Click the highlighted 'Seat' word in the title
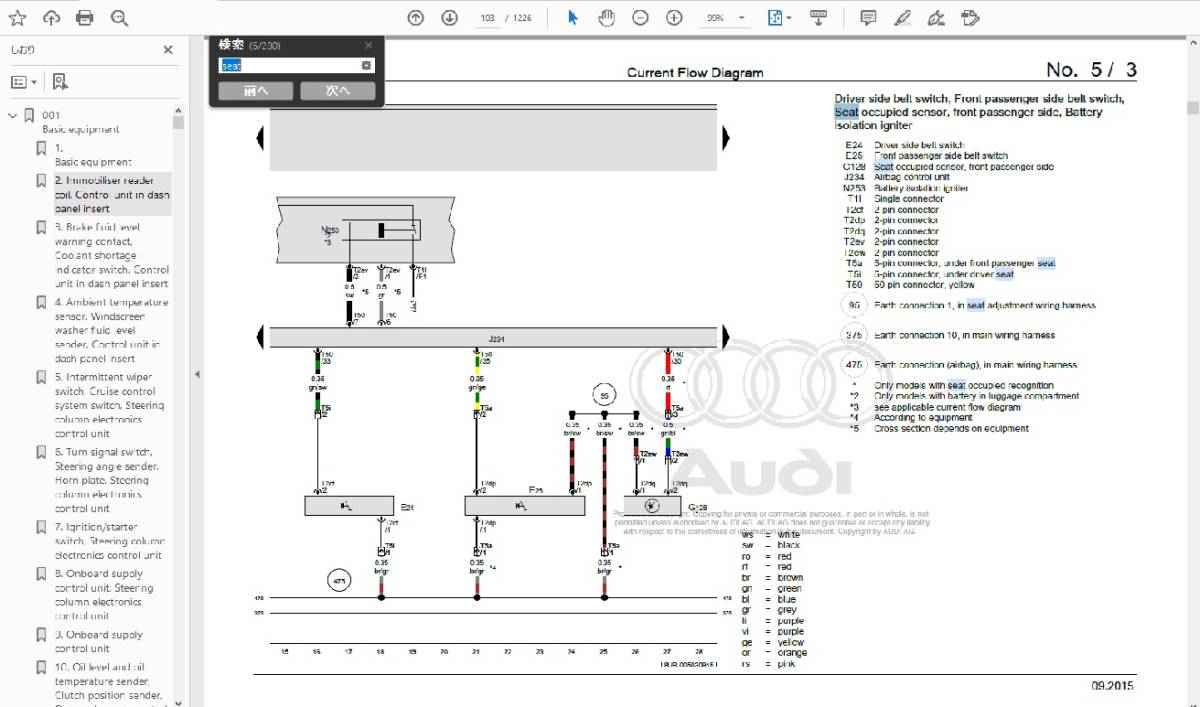 (846, 112)
